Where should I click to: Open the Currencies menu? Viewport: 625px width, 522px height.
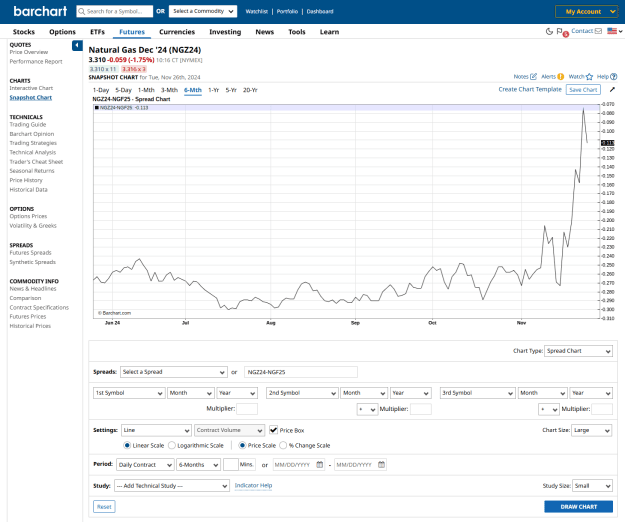coord(177,32)
